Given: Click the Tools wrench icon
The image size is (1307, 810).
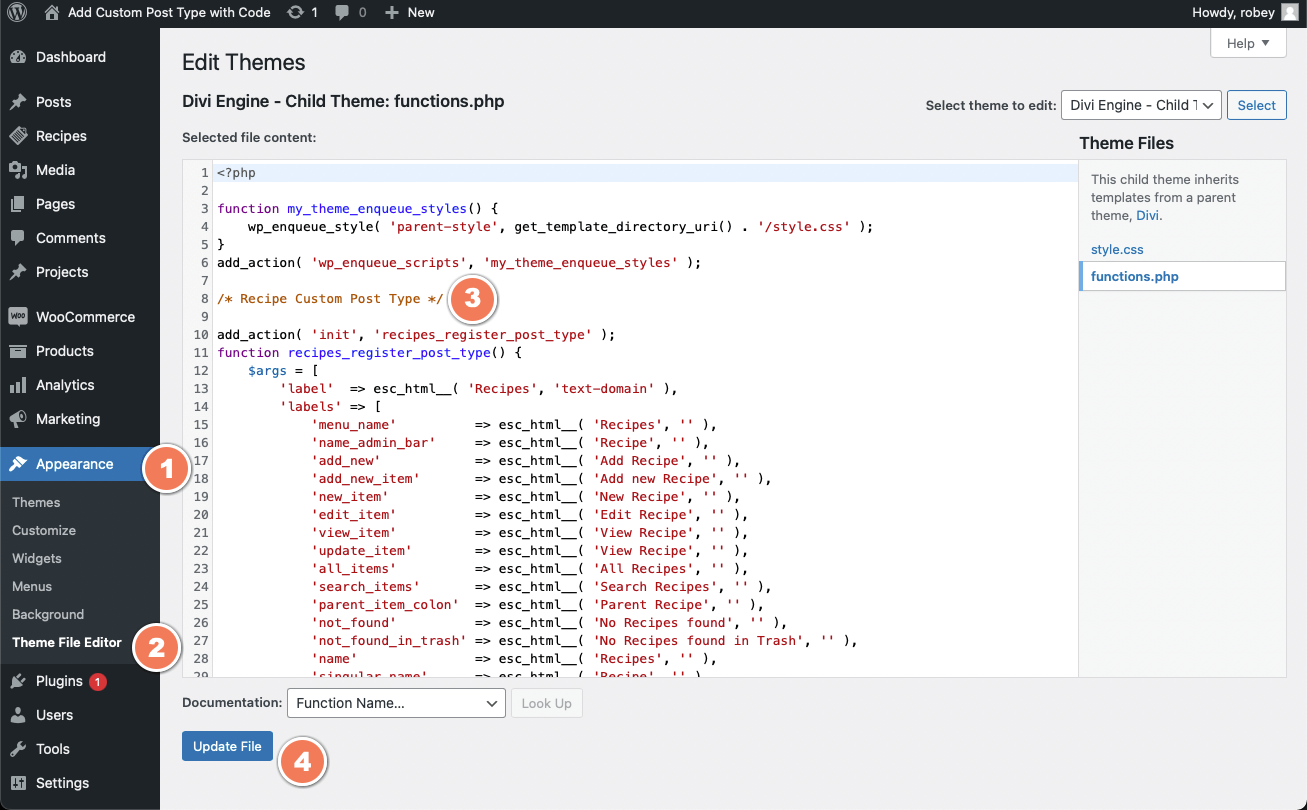Looking at the screenshot, I should click(18, 749).
